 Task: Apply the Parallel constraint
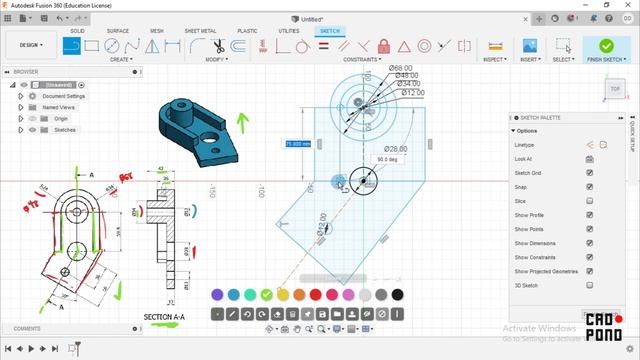pos(344,46)
